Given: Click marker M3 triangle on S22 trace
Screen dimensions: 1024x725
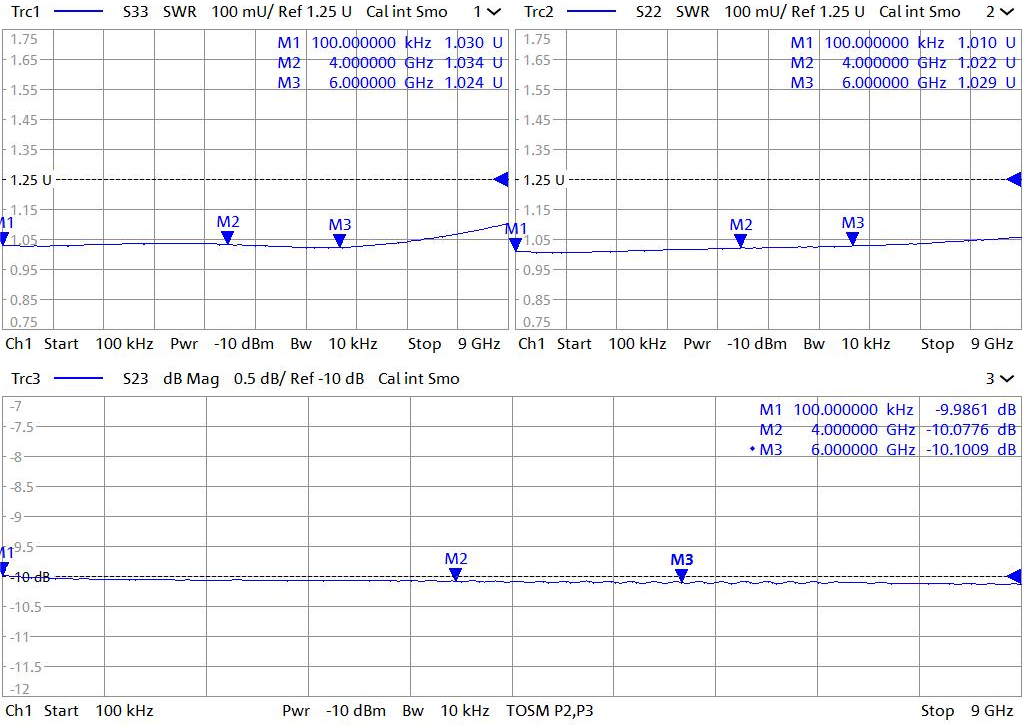Looking at the screenshot, I should pos(852,238).
